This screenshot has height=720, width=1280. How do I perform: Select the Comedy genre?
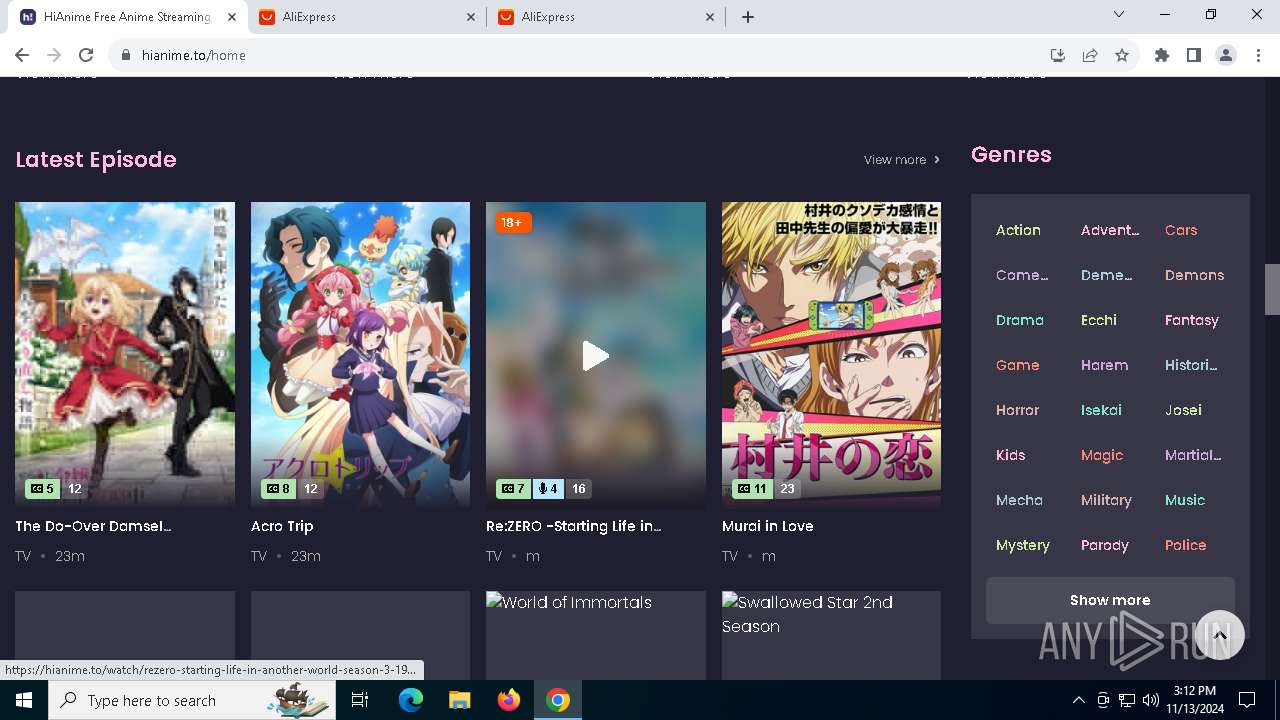click(1022, 275)
